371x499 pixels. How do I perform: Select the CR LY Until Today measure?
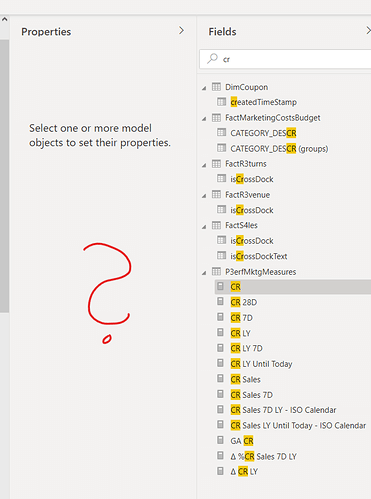click(x=261, y=364)
